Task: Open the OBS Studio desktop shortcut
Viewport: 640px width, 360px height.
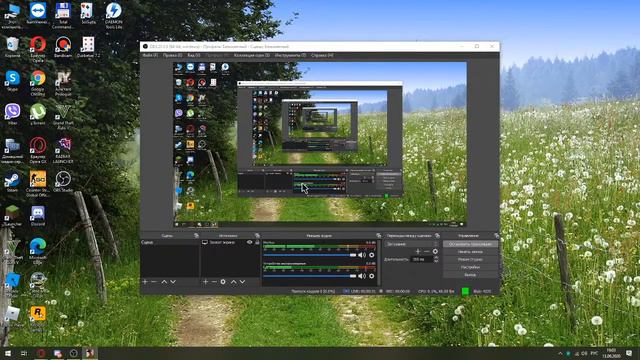Action: [63, 182]
